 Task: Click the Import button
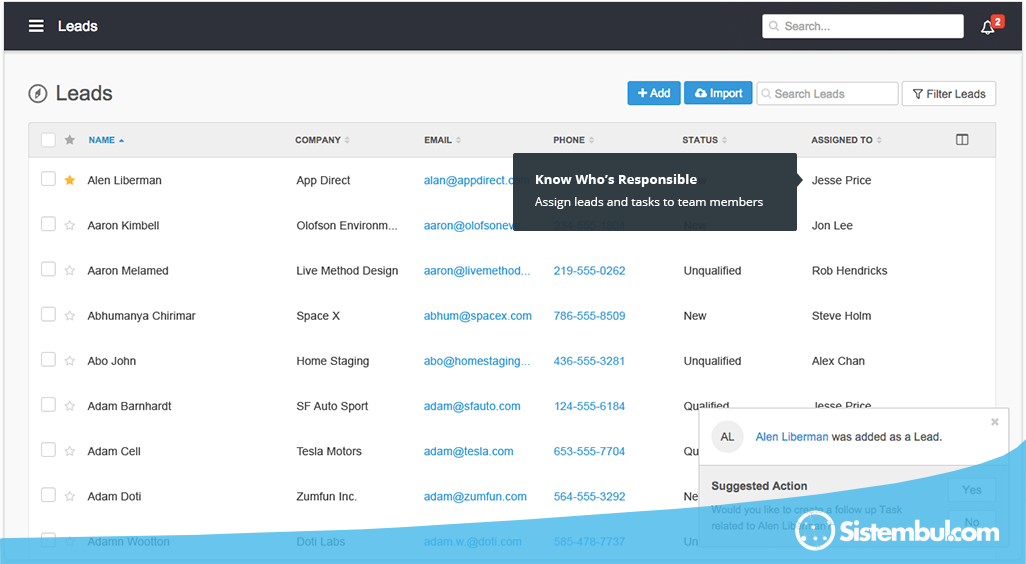pos(718,93)
